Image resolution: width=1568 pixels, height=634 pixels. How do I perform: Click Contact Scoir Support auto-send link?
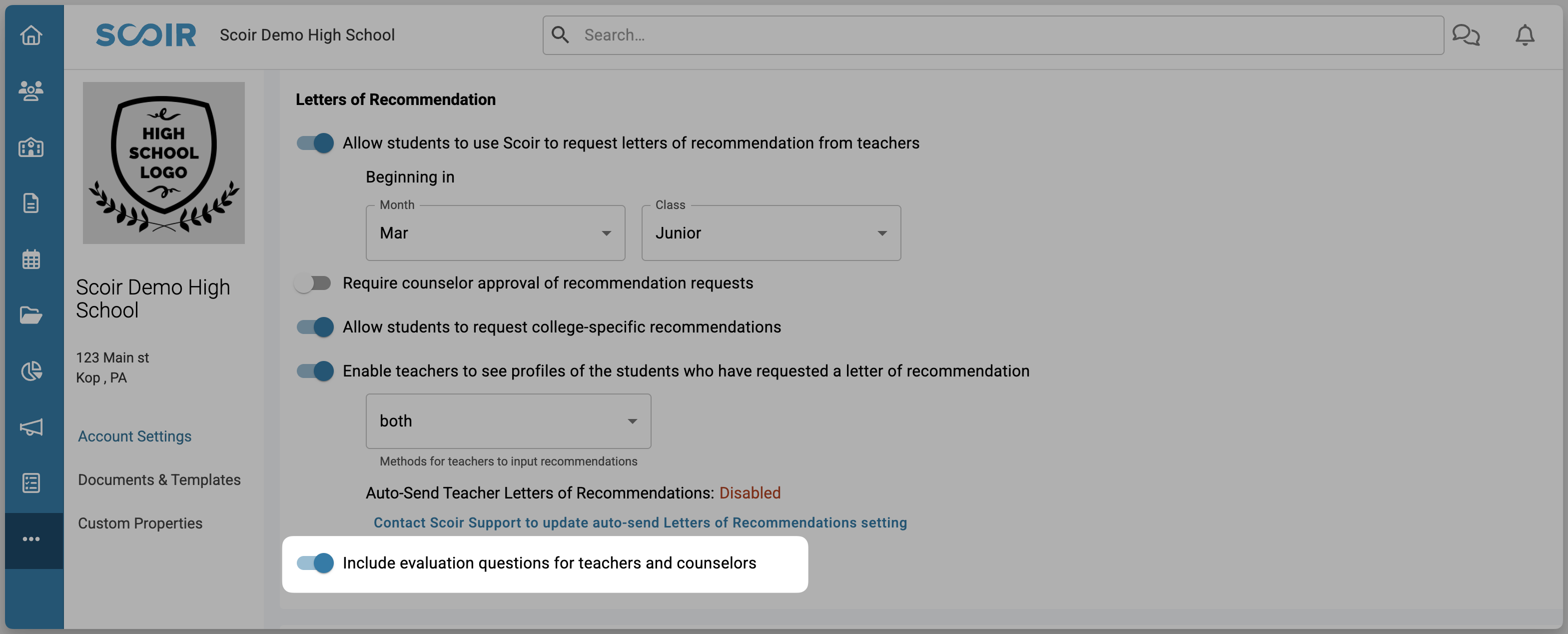pos(641,522)
